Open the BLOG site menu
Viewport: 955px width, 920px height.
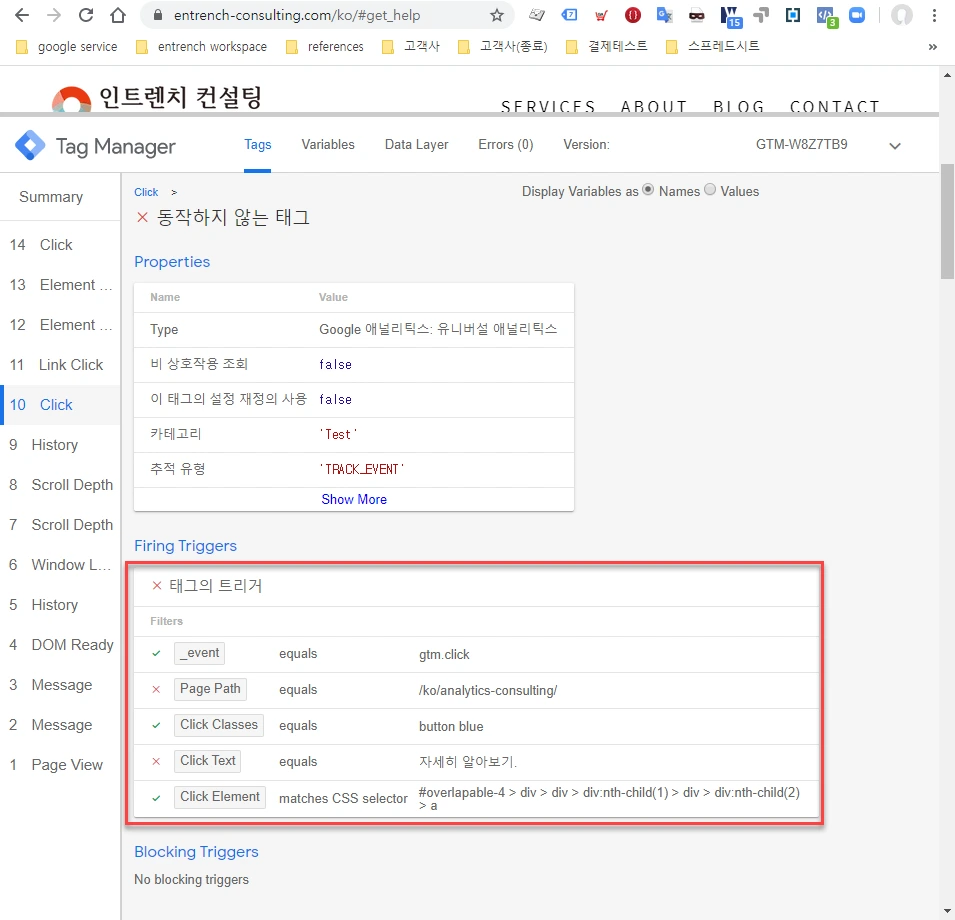739,107
